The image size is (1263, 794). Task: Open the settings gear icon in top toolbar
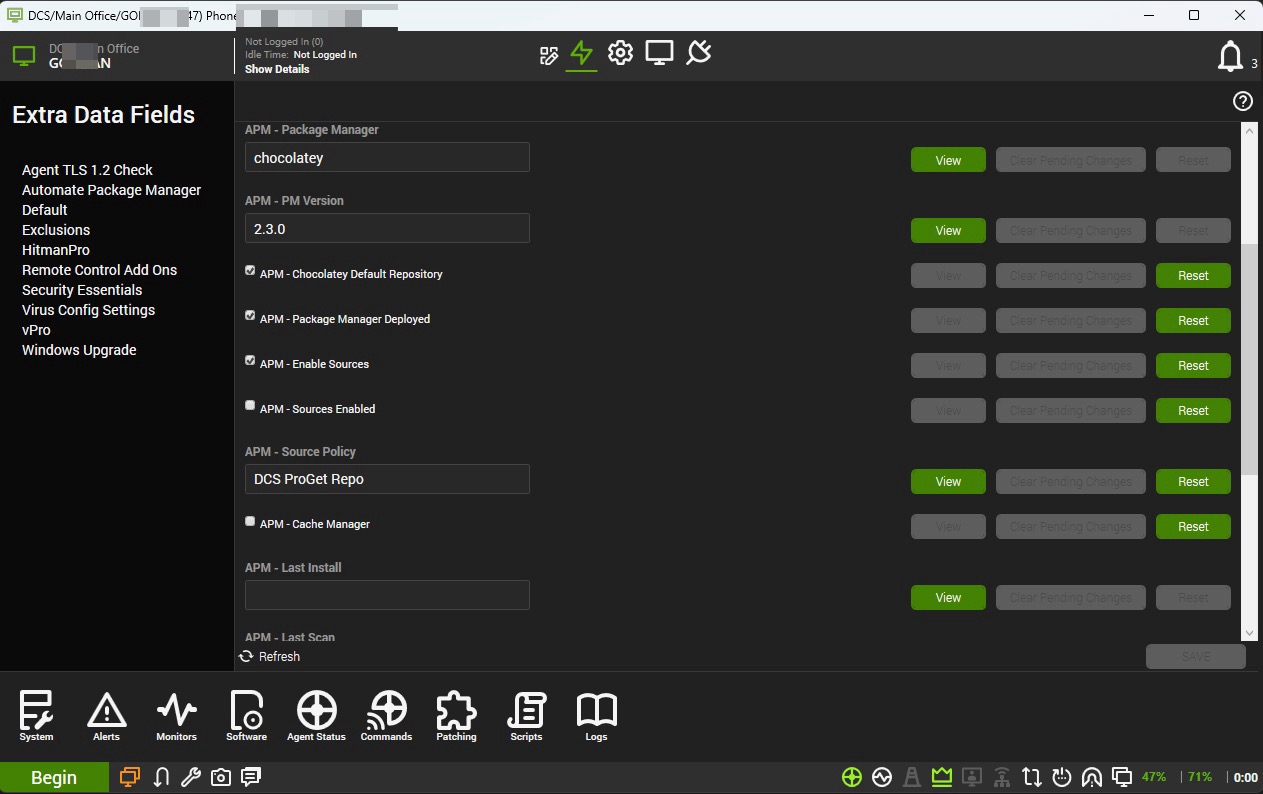620,53
